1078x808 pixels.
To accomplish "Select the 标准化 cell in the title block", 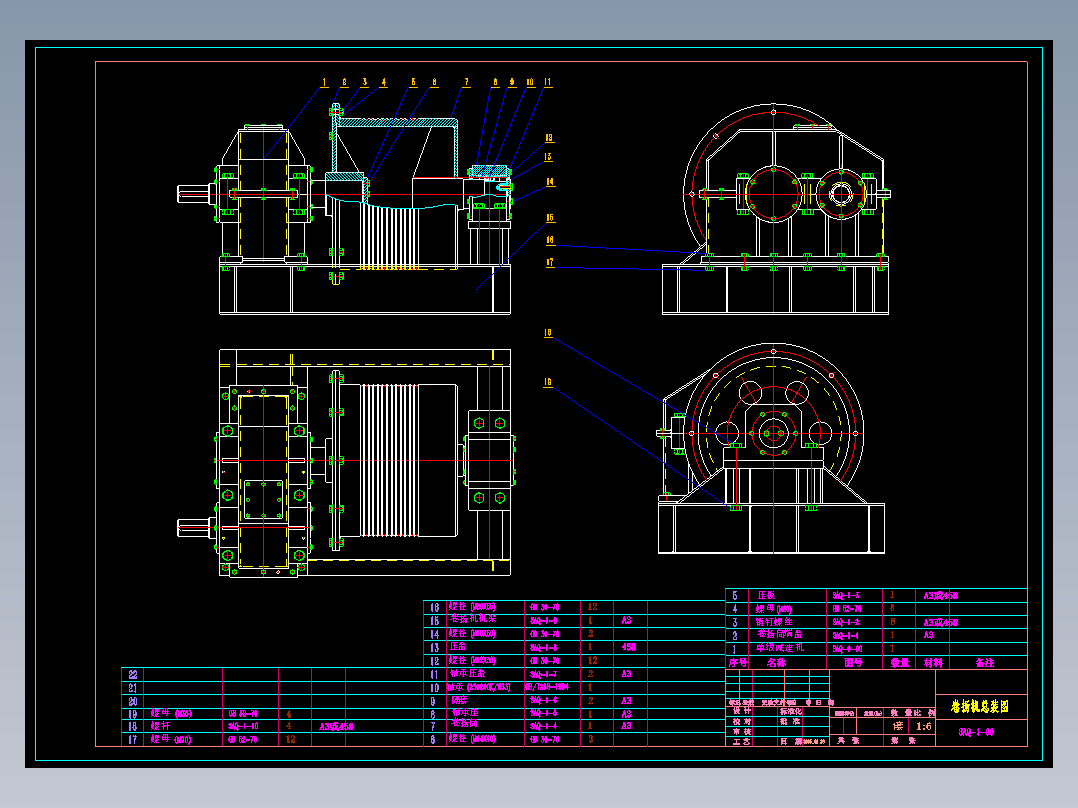I will point(790,711).
